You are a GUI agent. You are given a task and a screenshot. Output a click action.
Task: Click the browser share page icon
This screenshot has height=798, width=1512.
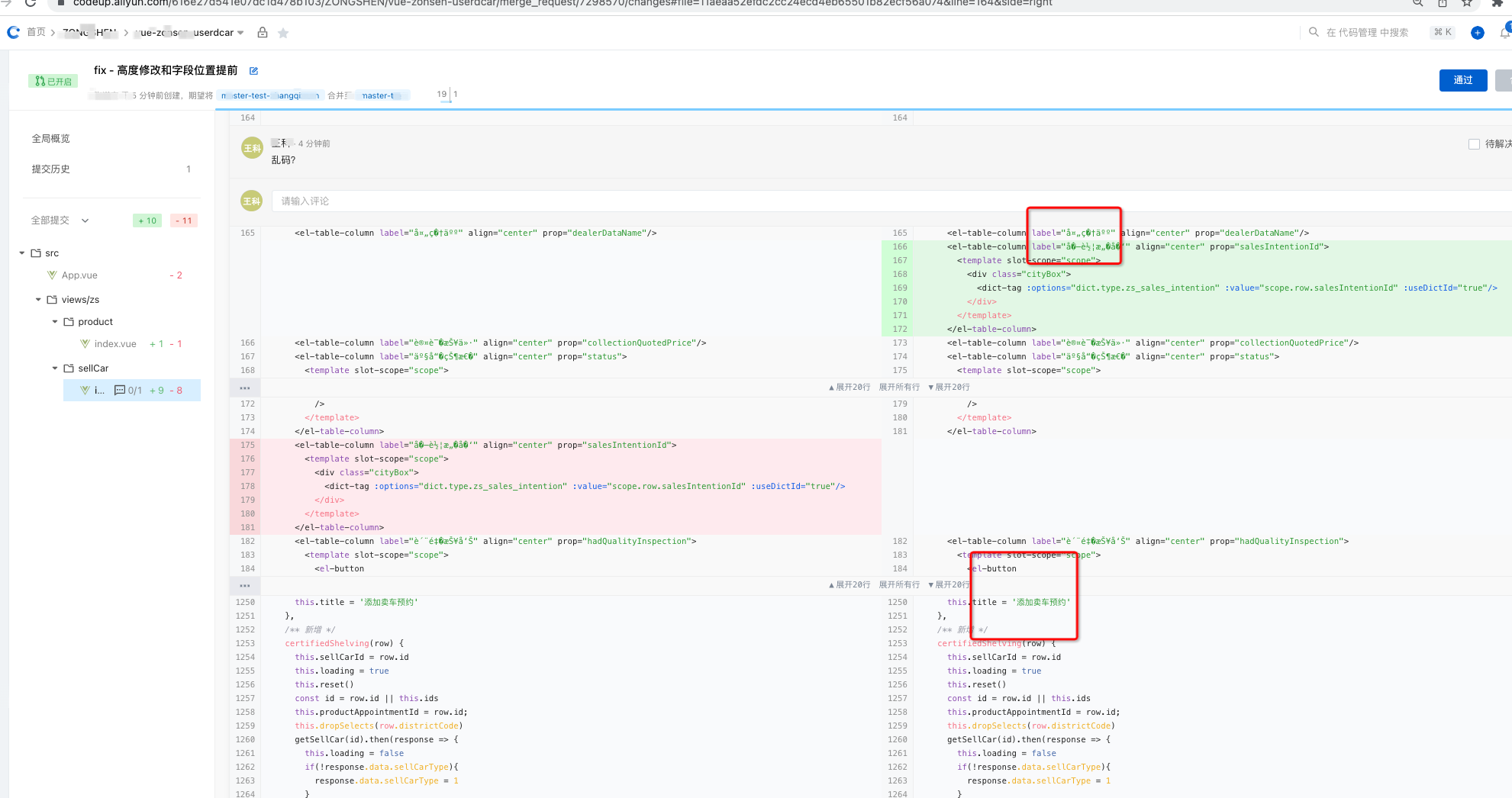click(x=1443, y=3)
